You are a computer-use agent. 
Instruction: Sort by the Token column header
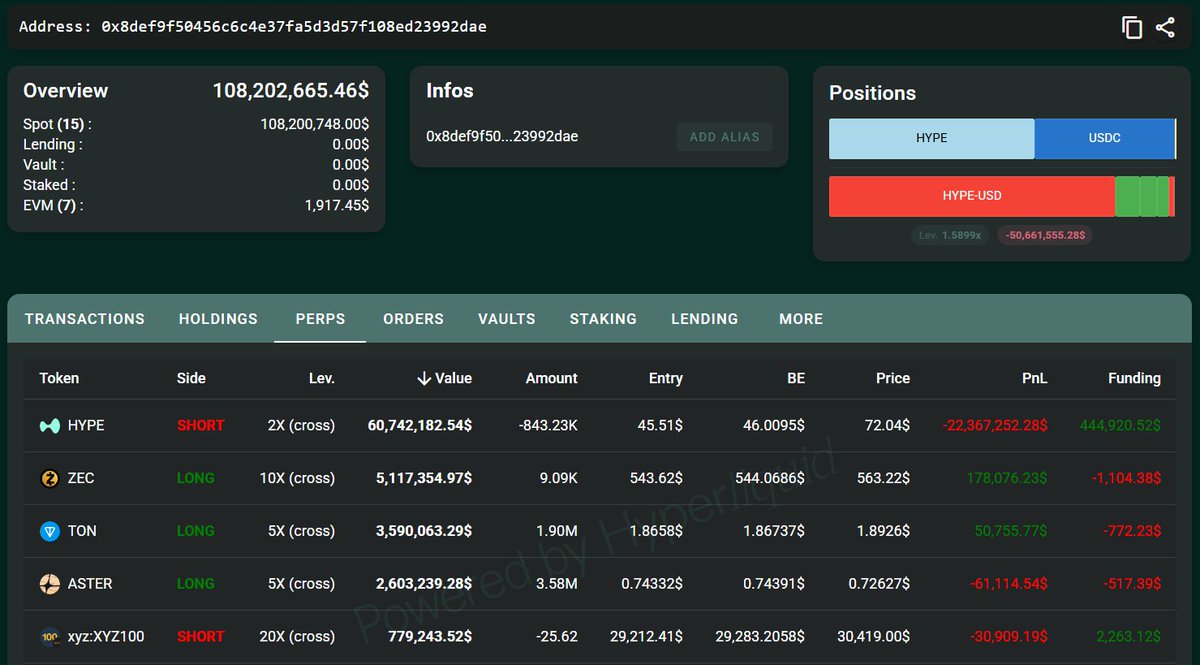pos(59,378)
